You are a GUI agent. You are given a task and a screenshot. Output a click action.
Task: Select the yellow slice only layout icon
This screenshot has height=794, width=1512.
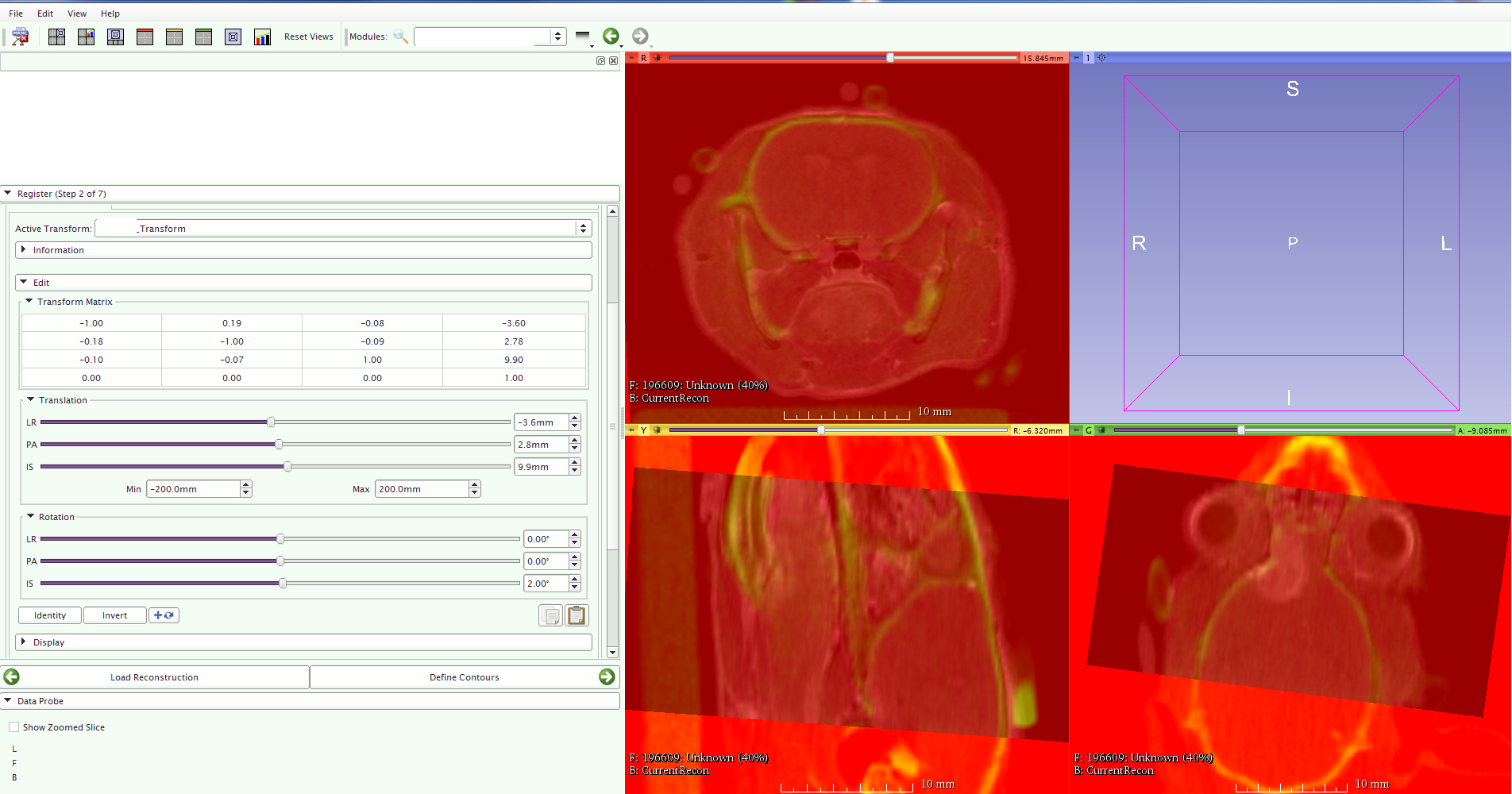click(x=174, y=37)
